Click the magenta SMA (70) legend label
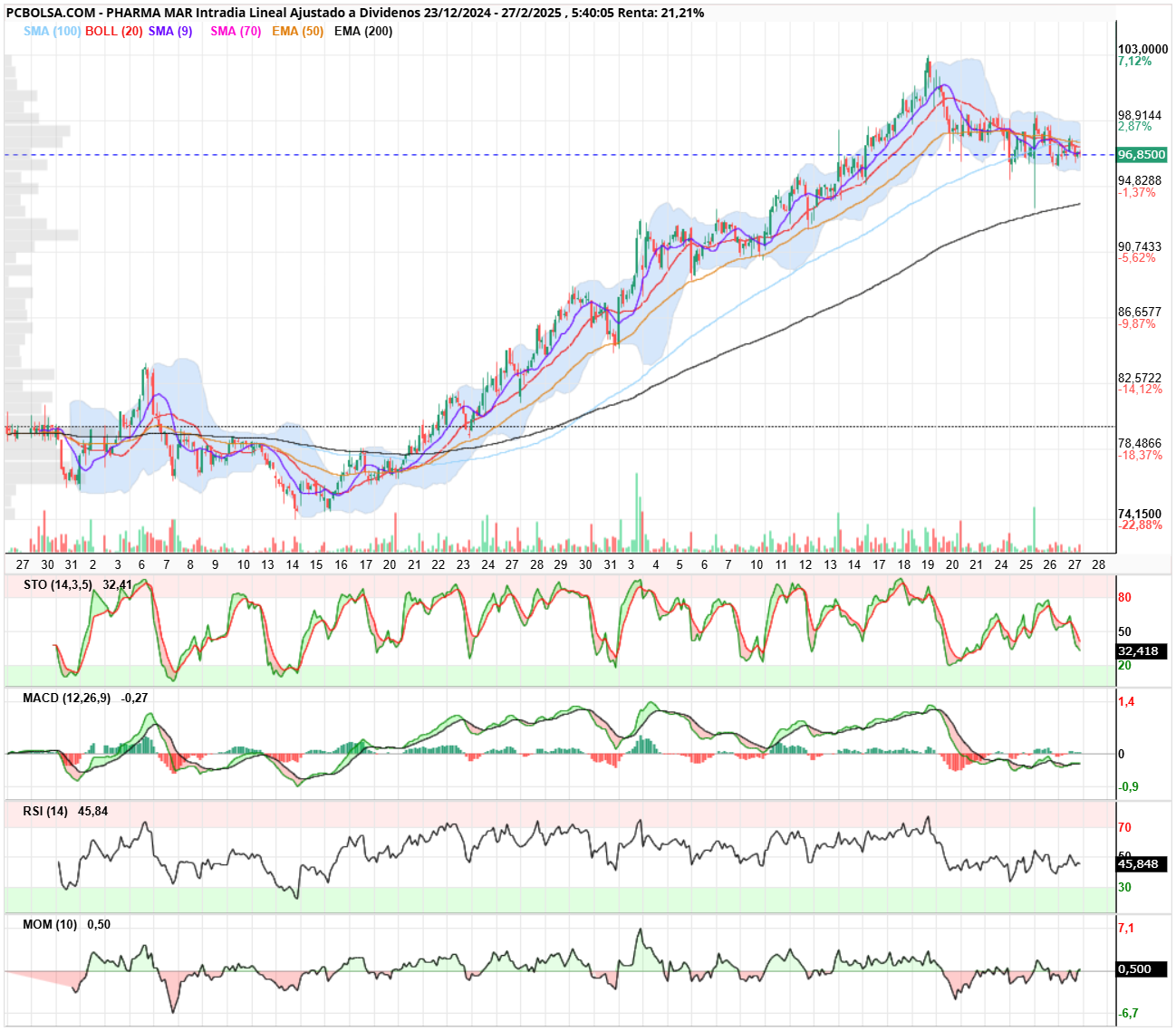 [x=236, y=31]
